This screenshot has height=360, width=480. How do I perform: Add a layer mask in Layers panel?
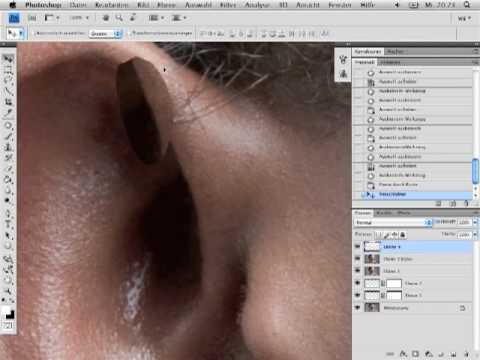(x=415, y=354)
